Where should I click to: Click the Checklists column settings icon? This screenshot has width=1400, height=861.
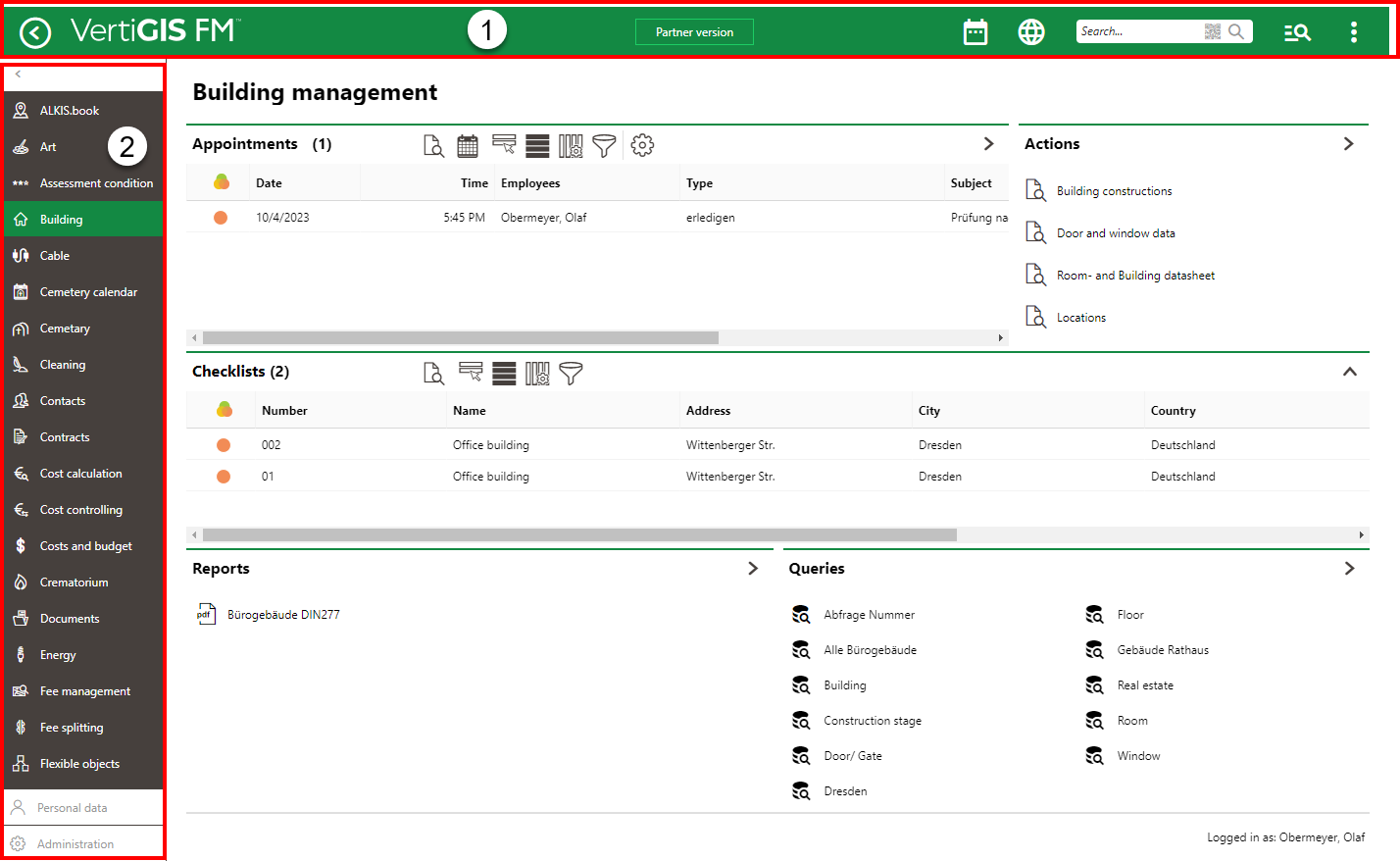click(x=537, y=374)
